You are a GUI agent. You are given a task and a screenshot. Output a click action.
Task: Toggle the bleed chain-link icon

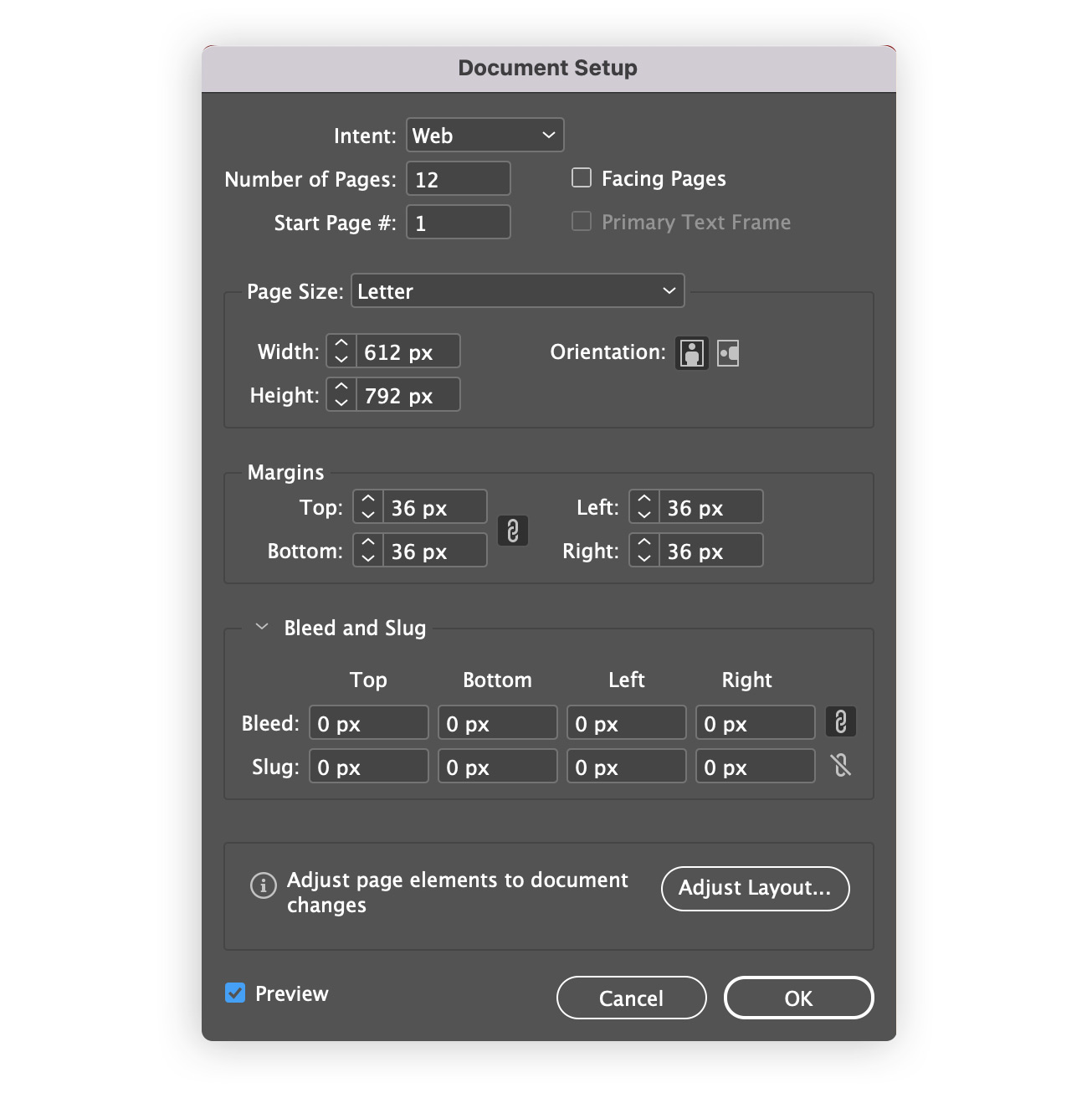[841, 721]
